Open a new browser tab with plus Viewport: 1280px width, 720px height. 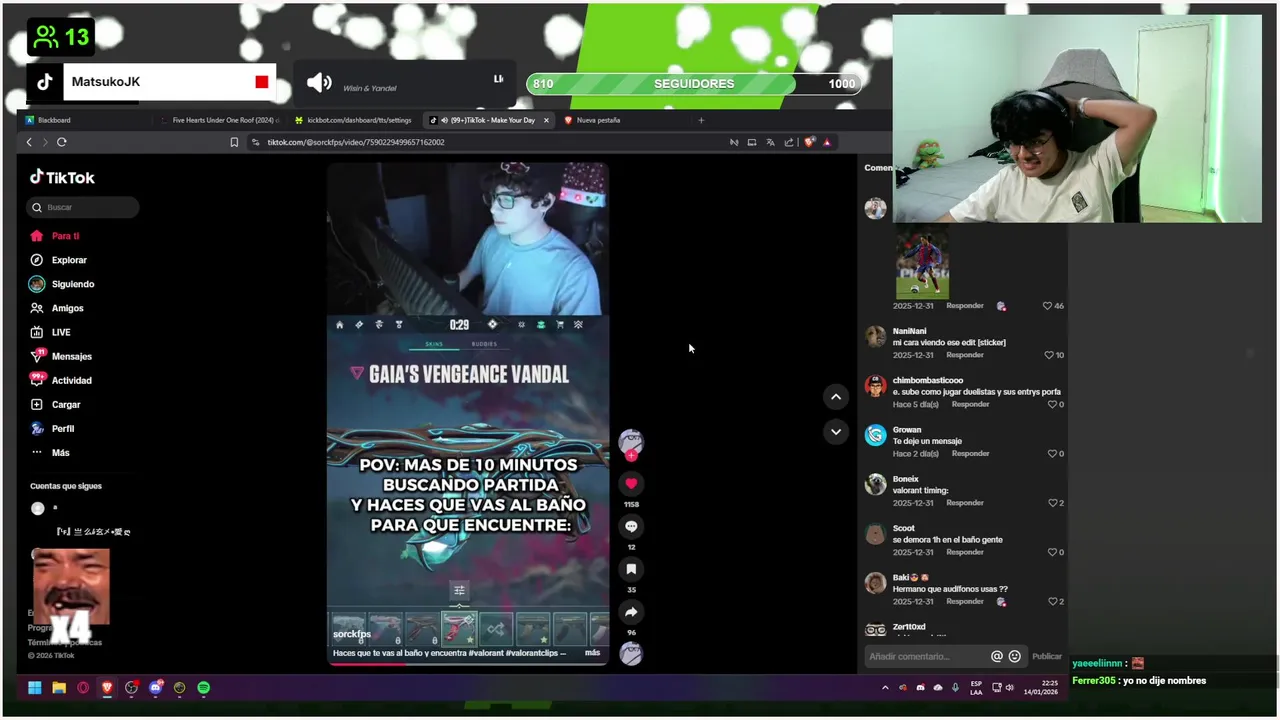(701, 120)
